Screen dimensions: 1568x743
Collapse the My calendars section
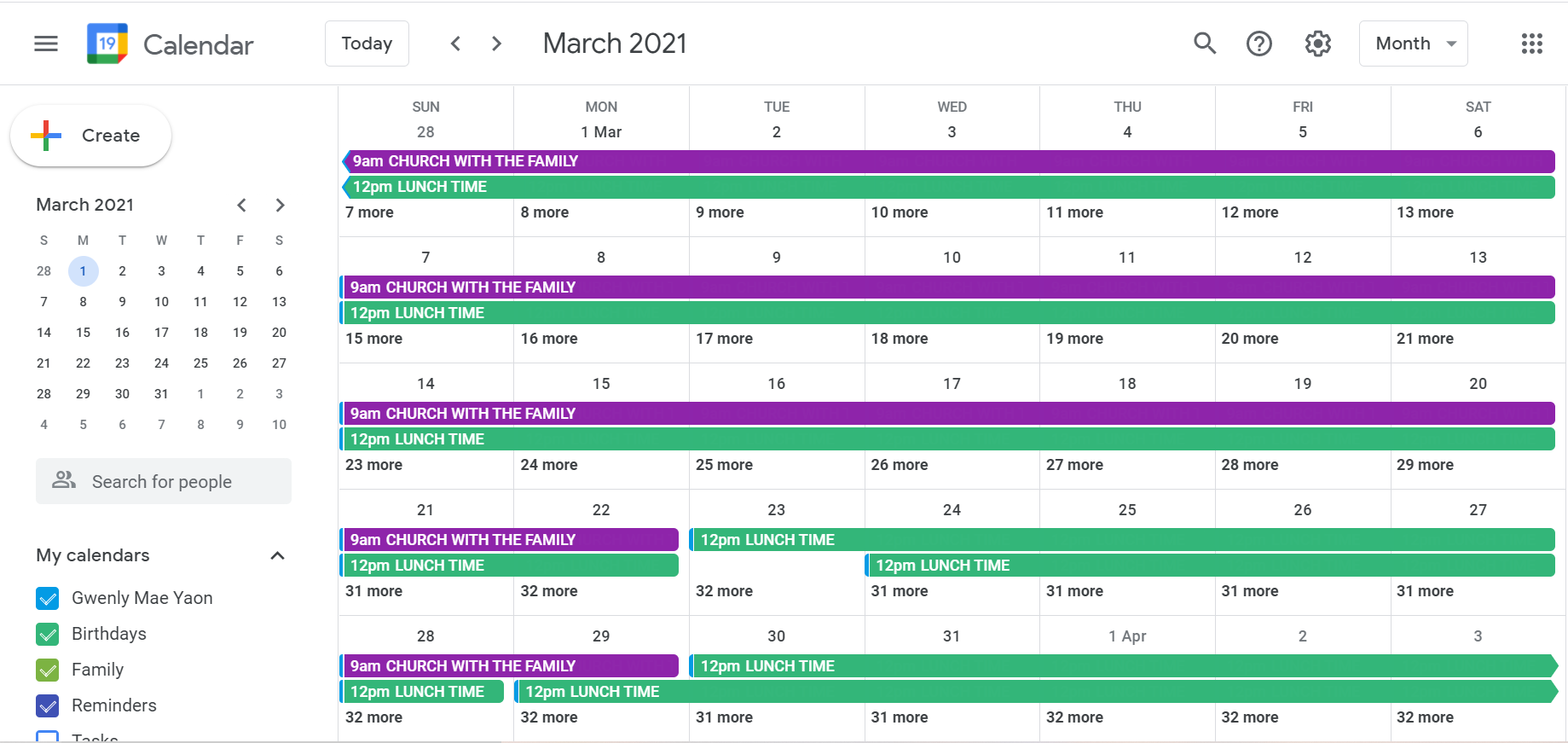[277, 556]
